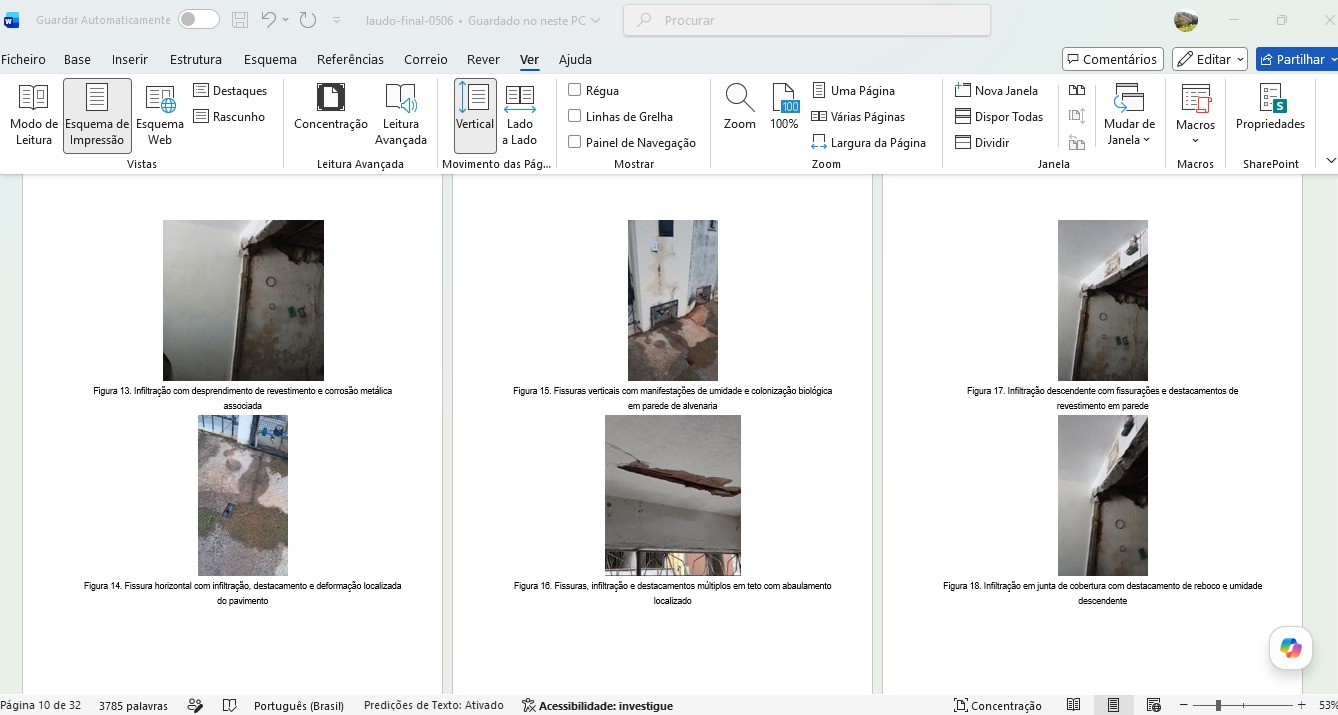Click the Esquema de Impressão status bar icon
Viewport: 1338px width, 715px height.
coord(1113,705)
